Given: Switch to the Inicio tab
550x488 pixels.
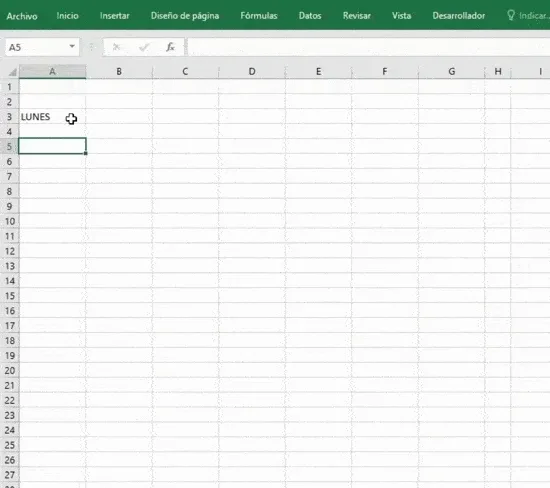Looking at the screenshot, I should [x=67, y=16].
